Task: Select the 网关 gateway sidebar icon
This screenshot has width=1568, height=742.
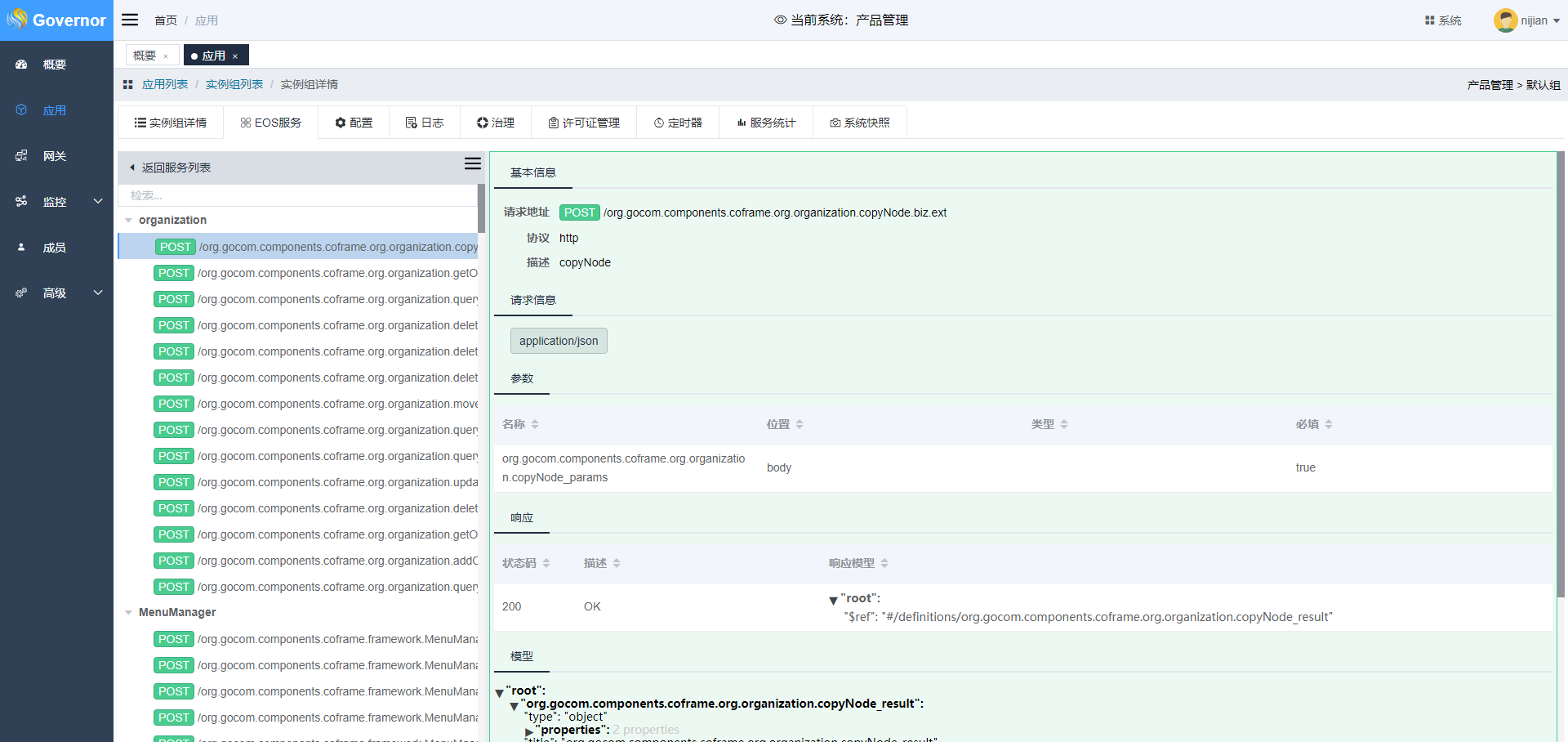Action: pos(22,156)
